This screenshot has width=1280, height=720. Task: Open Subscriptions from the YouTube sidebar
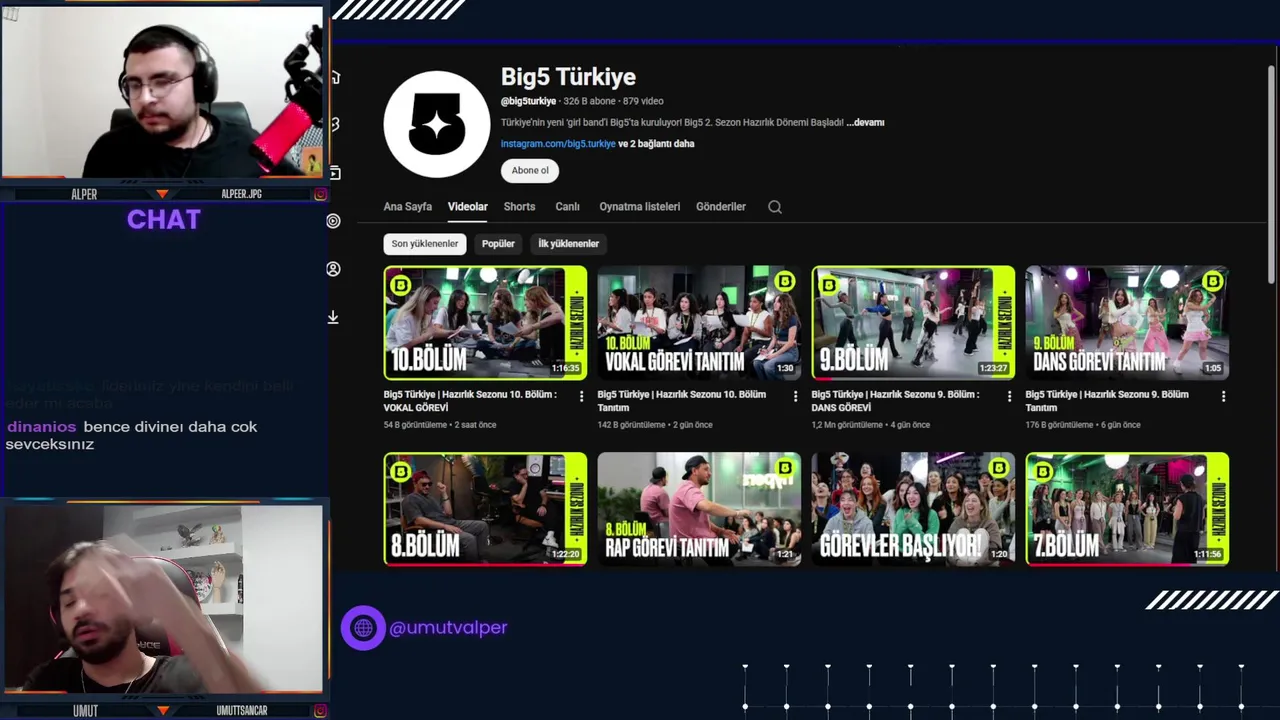[x=334, y=173]
